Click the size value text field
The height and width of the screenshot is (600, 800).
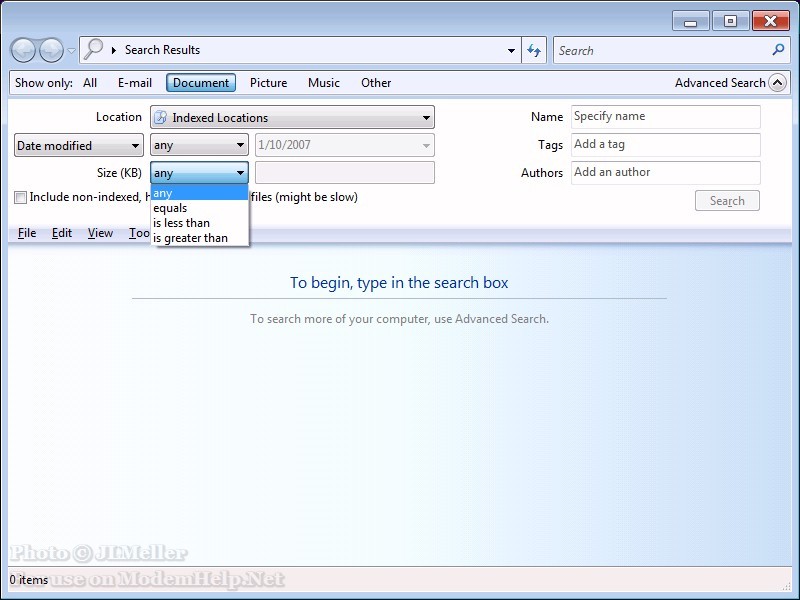345,172
